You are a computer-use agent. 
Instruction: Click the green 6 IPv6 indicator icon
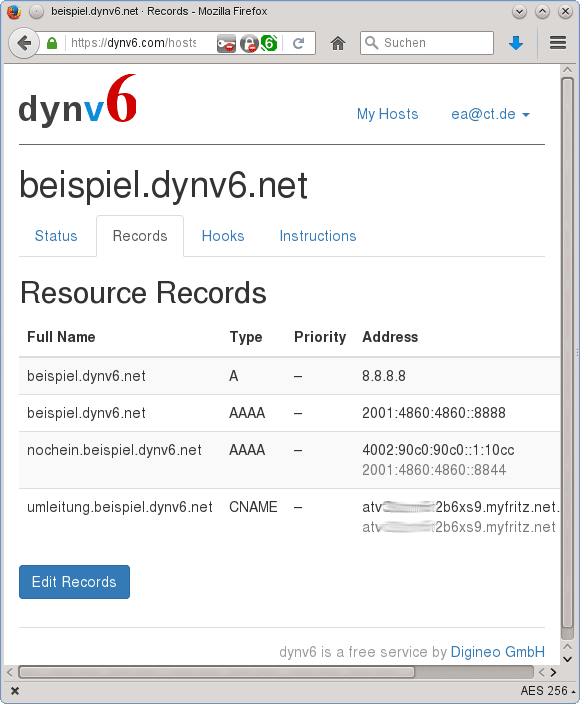click(269, 43)
